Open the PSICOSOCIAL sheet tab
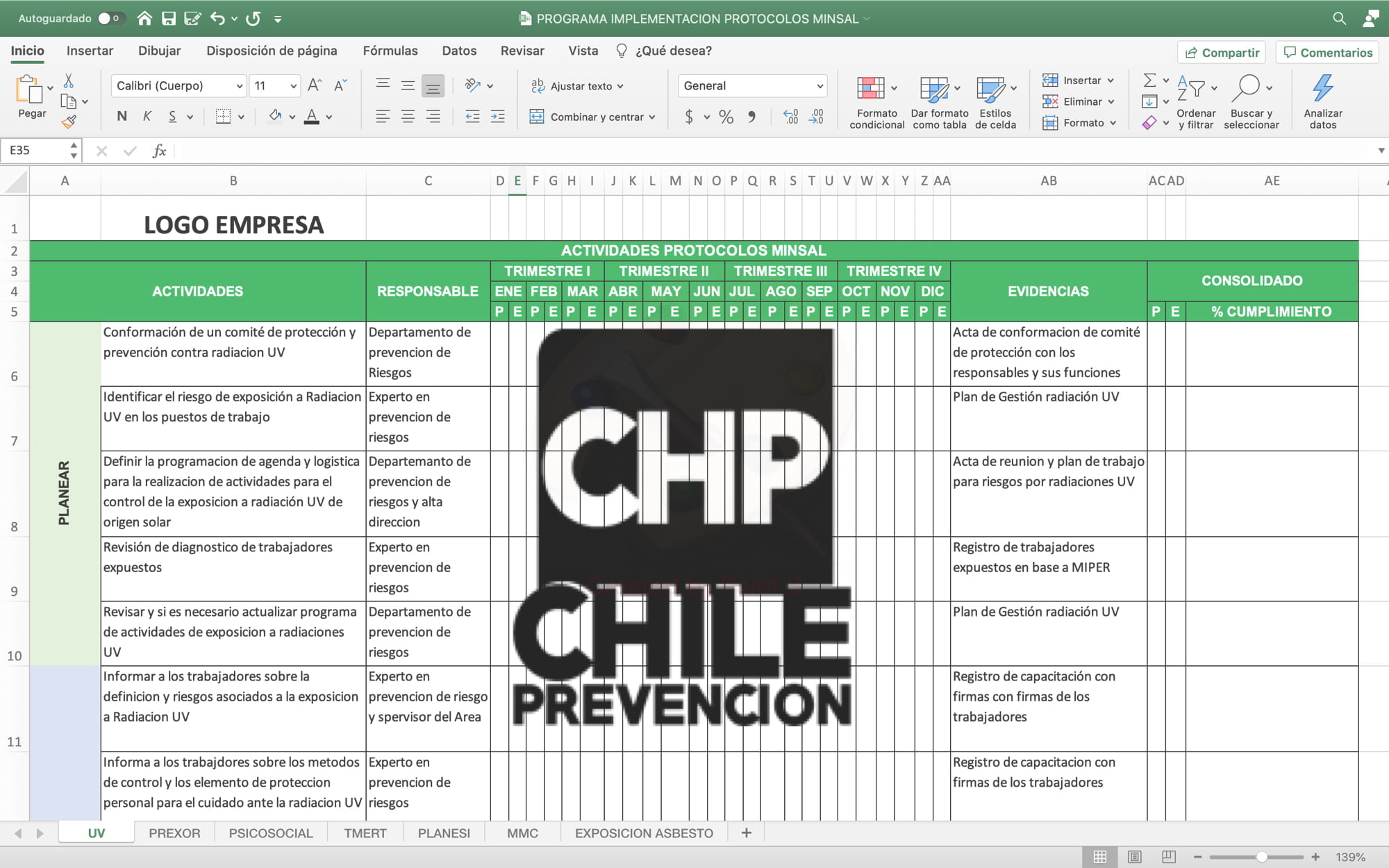 tap(270, 833)
